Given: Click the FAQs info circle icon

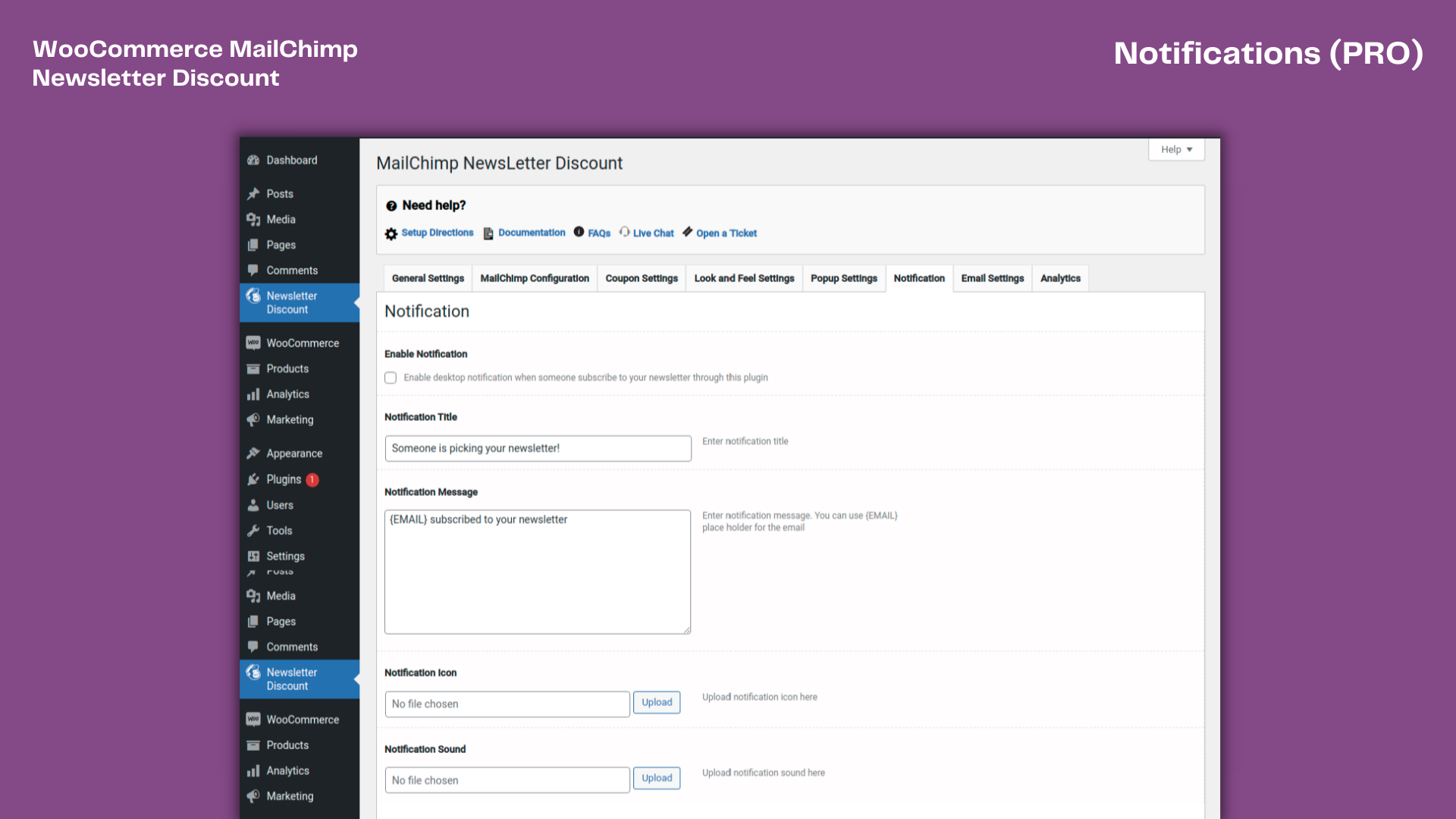Looking at the screenshot, I should [x=579, y=231].
